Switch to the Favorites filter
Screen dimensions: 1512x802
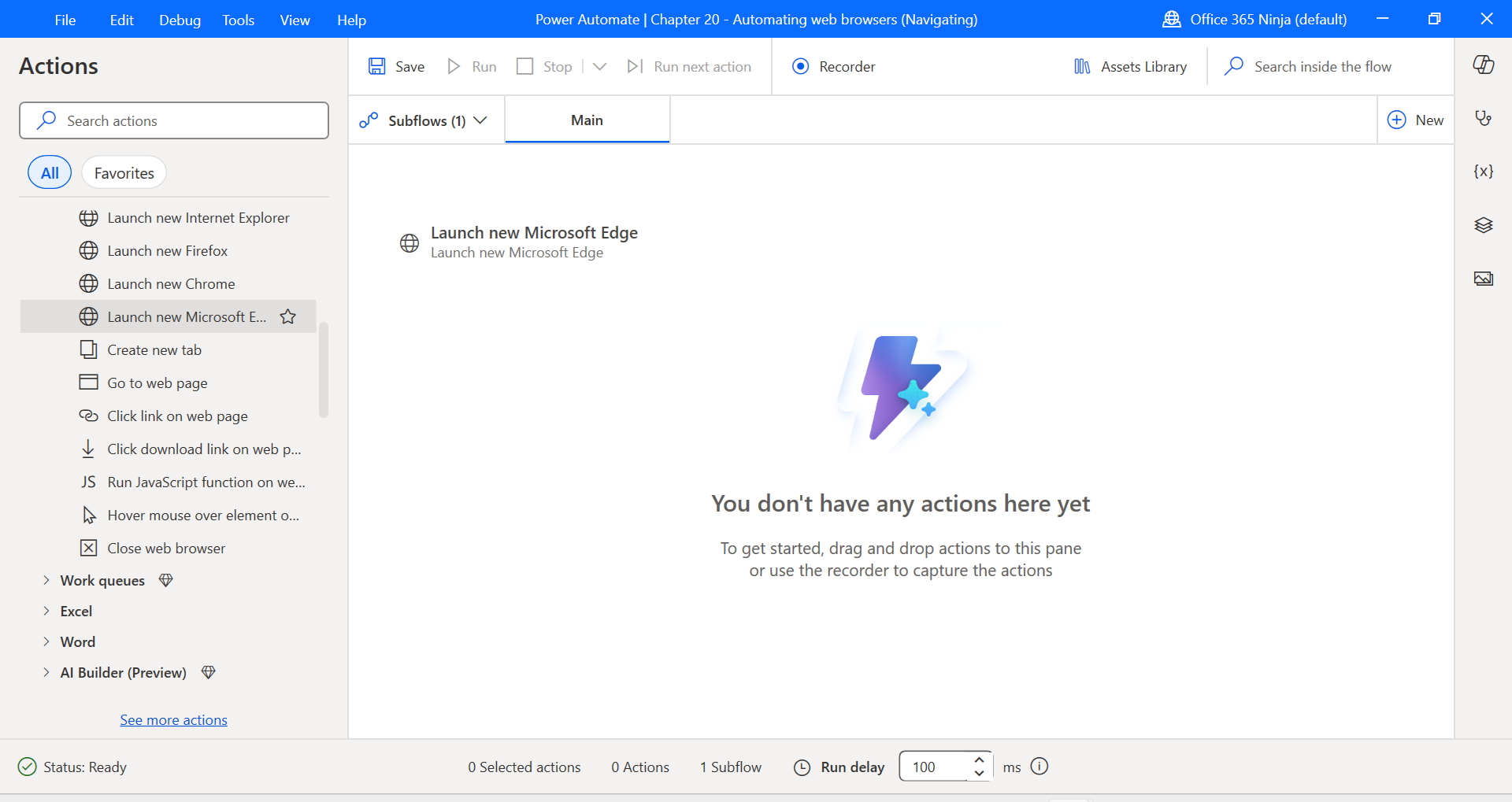(123, 172)
